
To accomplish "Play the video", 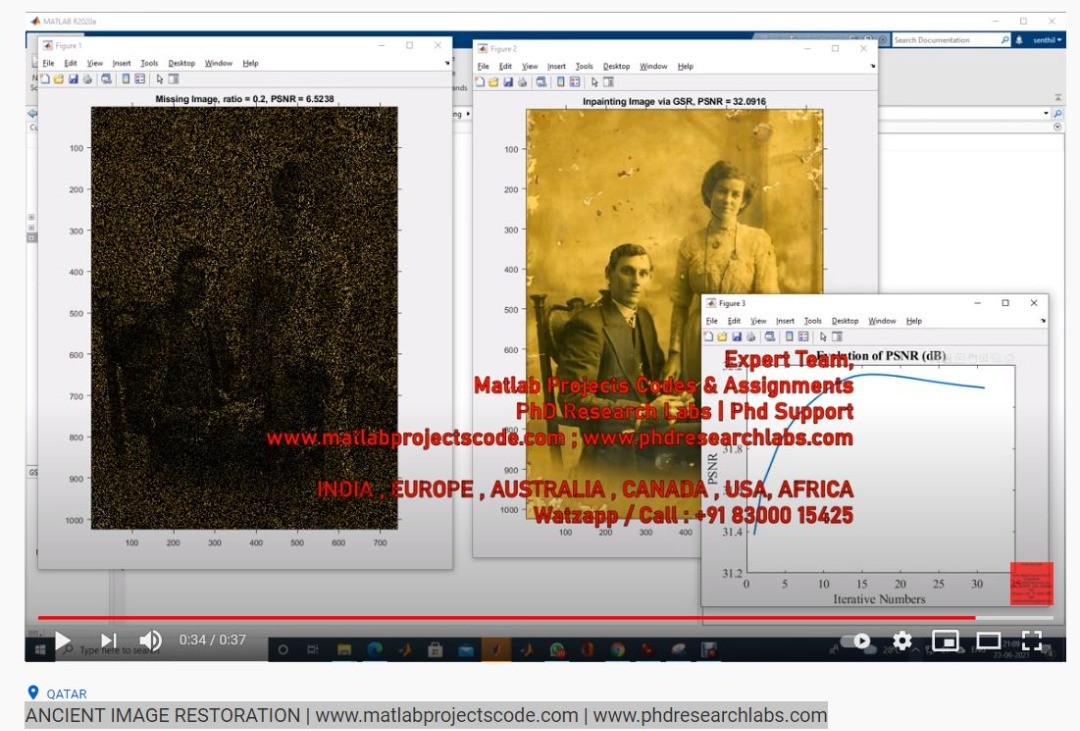I will click(63, 641).
